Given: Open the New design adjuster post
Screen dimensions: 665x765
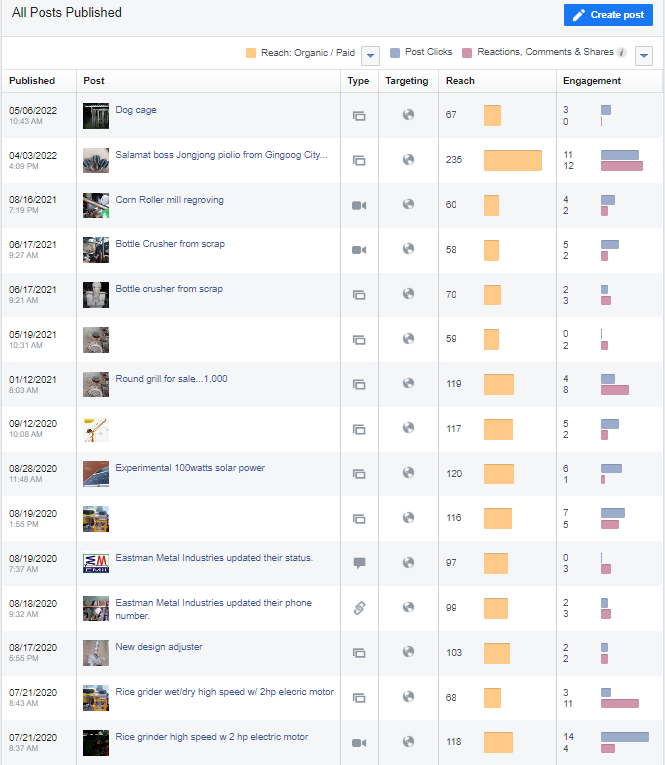Looking at the screenshot, I should (159, 646).
